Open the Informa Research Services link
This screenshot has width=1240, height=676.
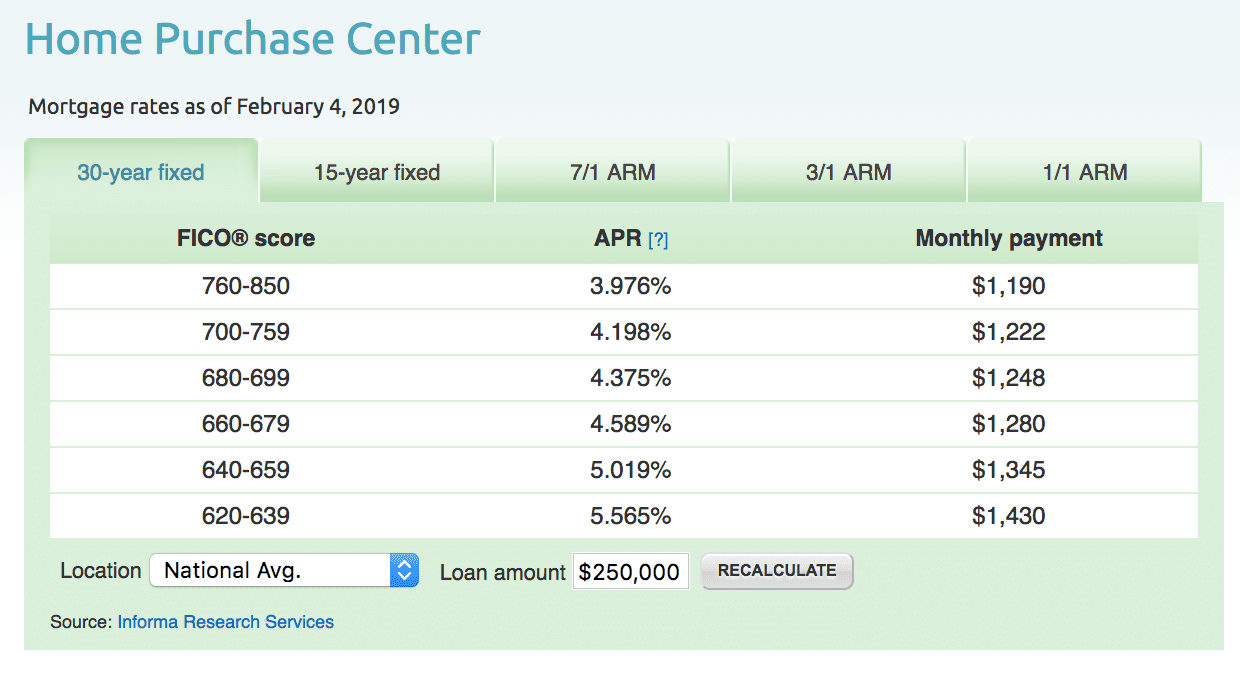pos(225,622)
